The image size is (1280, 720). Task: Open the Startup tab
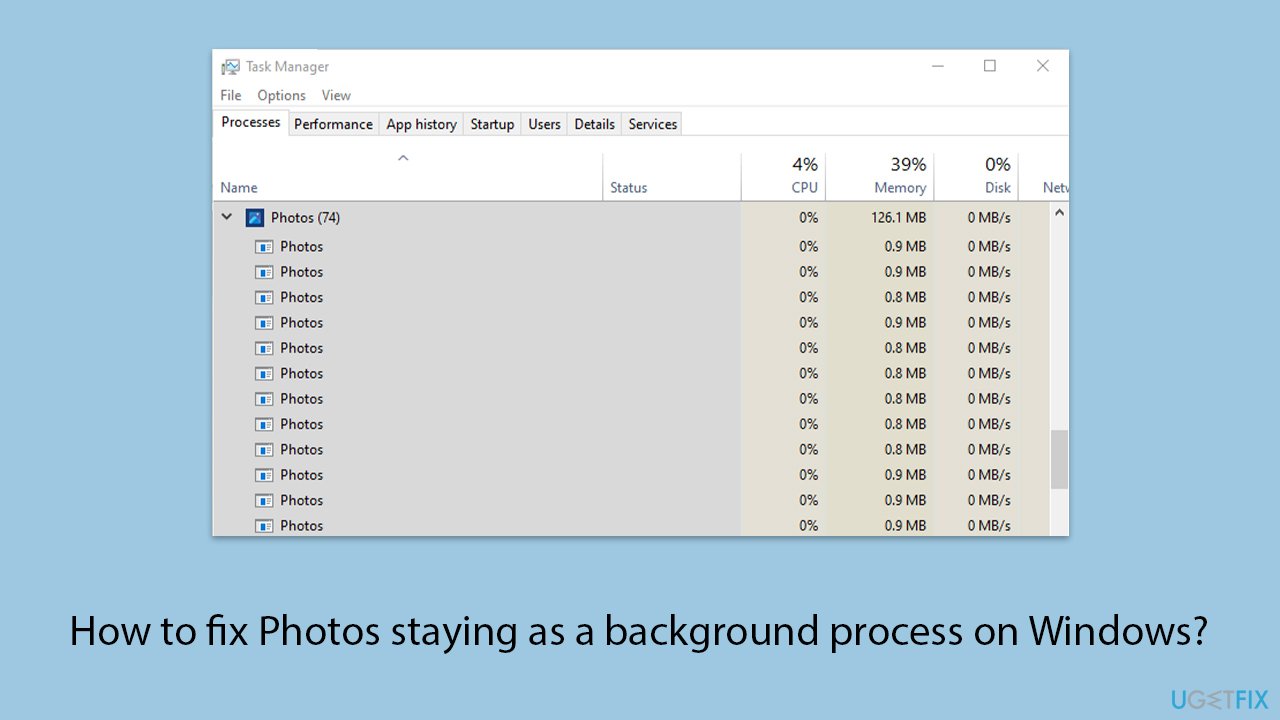pos(492,124)
